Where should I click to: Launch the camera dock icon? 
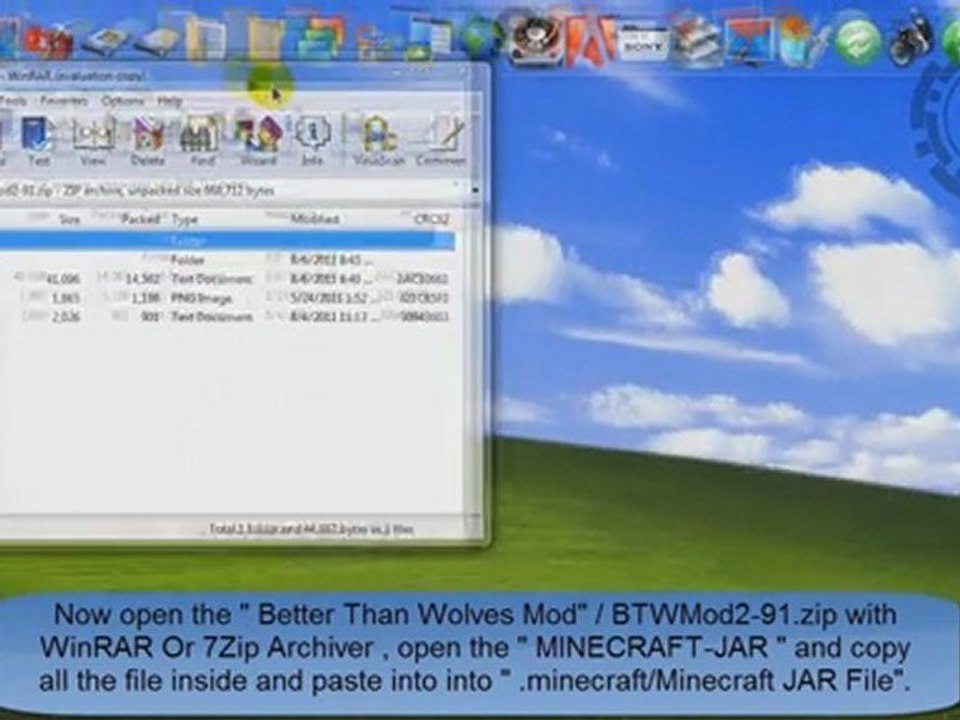(x=911, y=38)
